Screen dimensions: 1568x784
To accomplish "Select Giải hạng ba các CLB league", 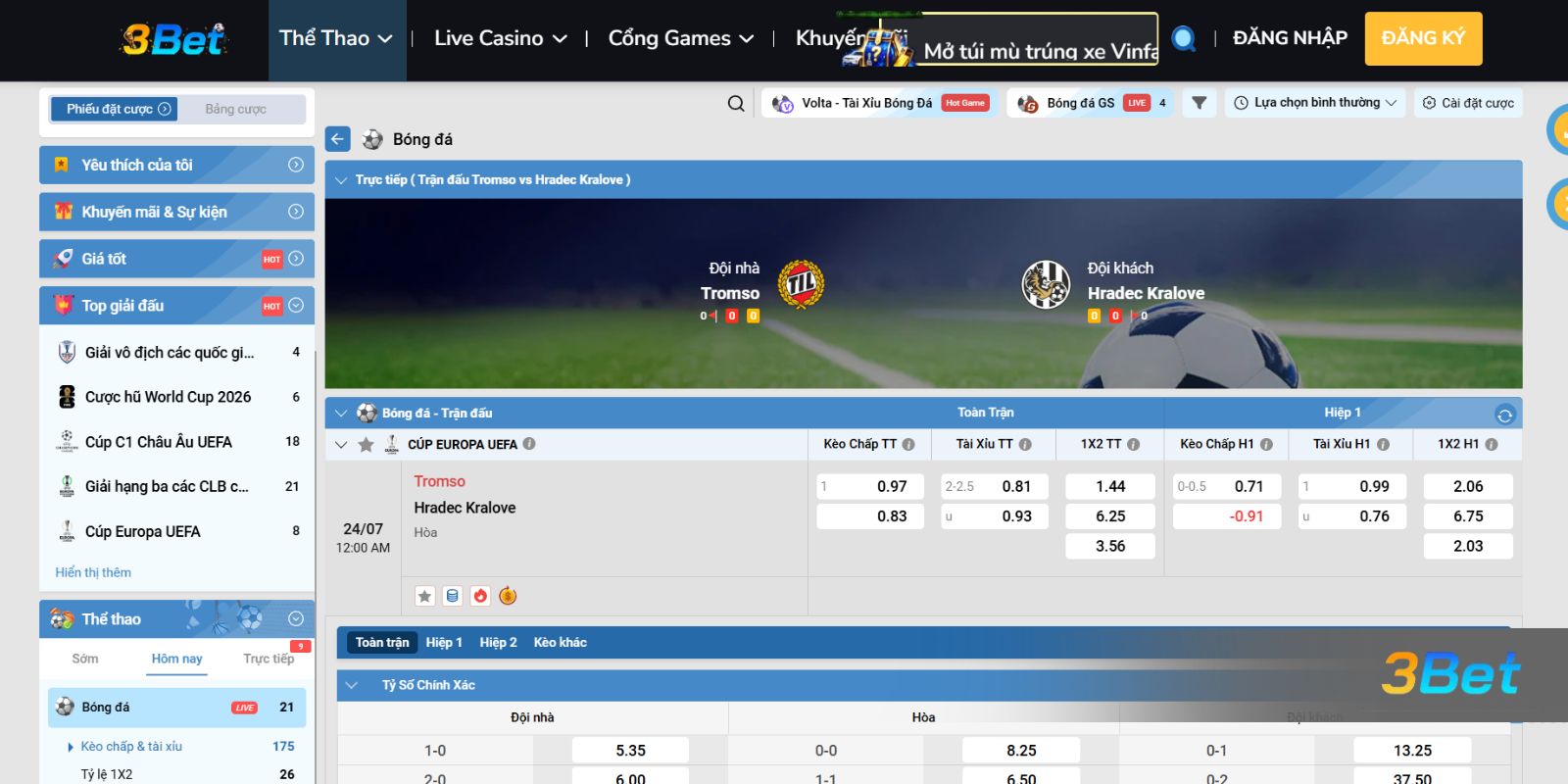I will [176, 486].
